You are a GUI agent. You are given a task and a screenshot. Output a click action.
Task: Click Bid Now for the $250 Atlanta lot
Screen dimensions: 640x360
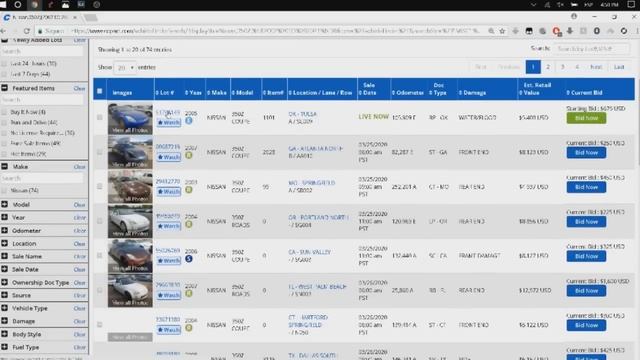point(586,153)
